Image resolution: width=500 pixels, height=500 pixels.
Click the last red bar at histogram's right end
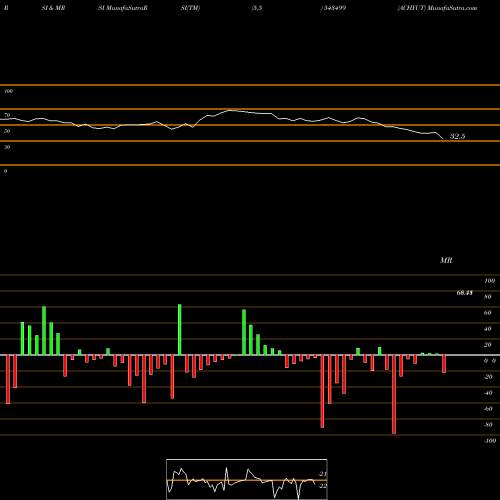444,364
